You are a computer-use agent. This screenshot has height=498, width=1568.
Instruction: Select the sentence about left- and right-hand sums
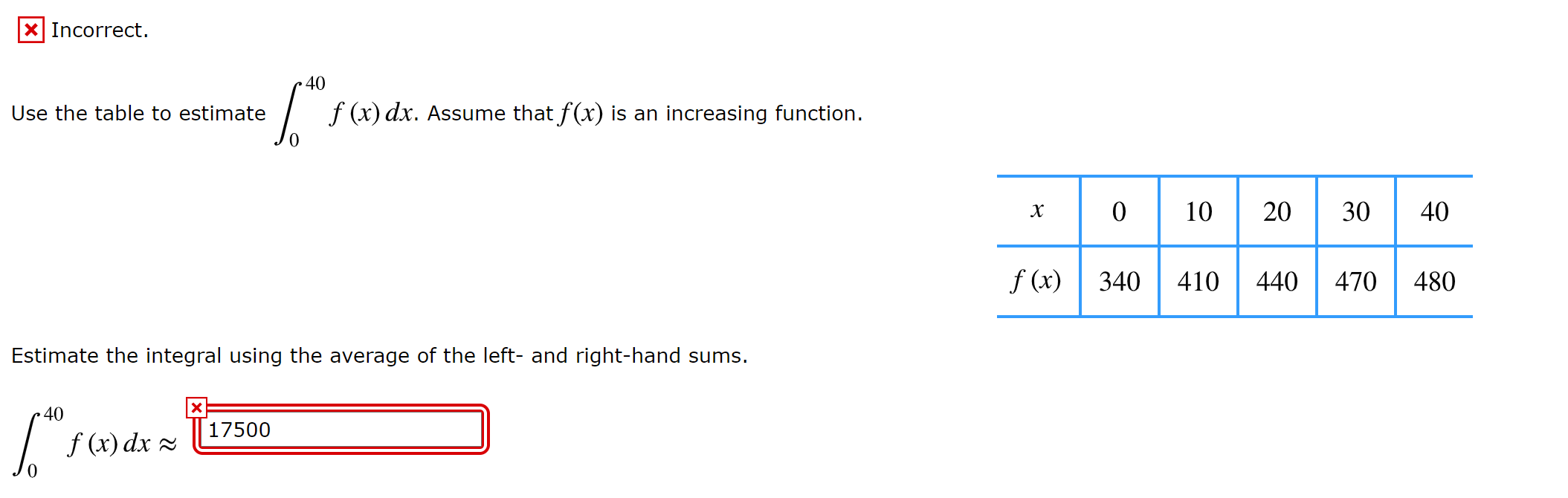click(x=381, y=355)
